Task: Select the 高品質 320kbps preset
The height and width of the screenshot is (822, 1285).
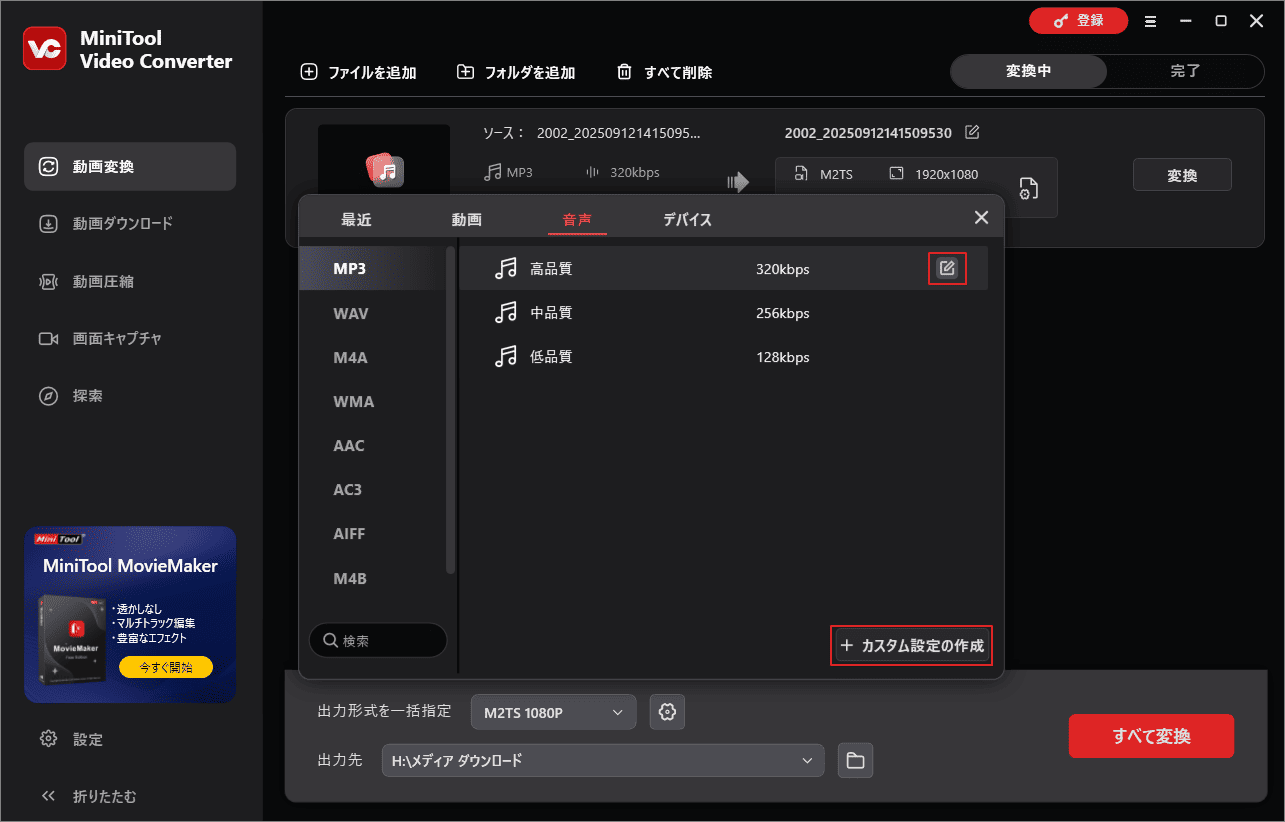Action: coord(724,269)
